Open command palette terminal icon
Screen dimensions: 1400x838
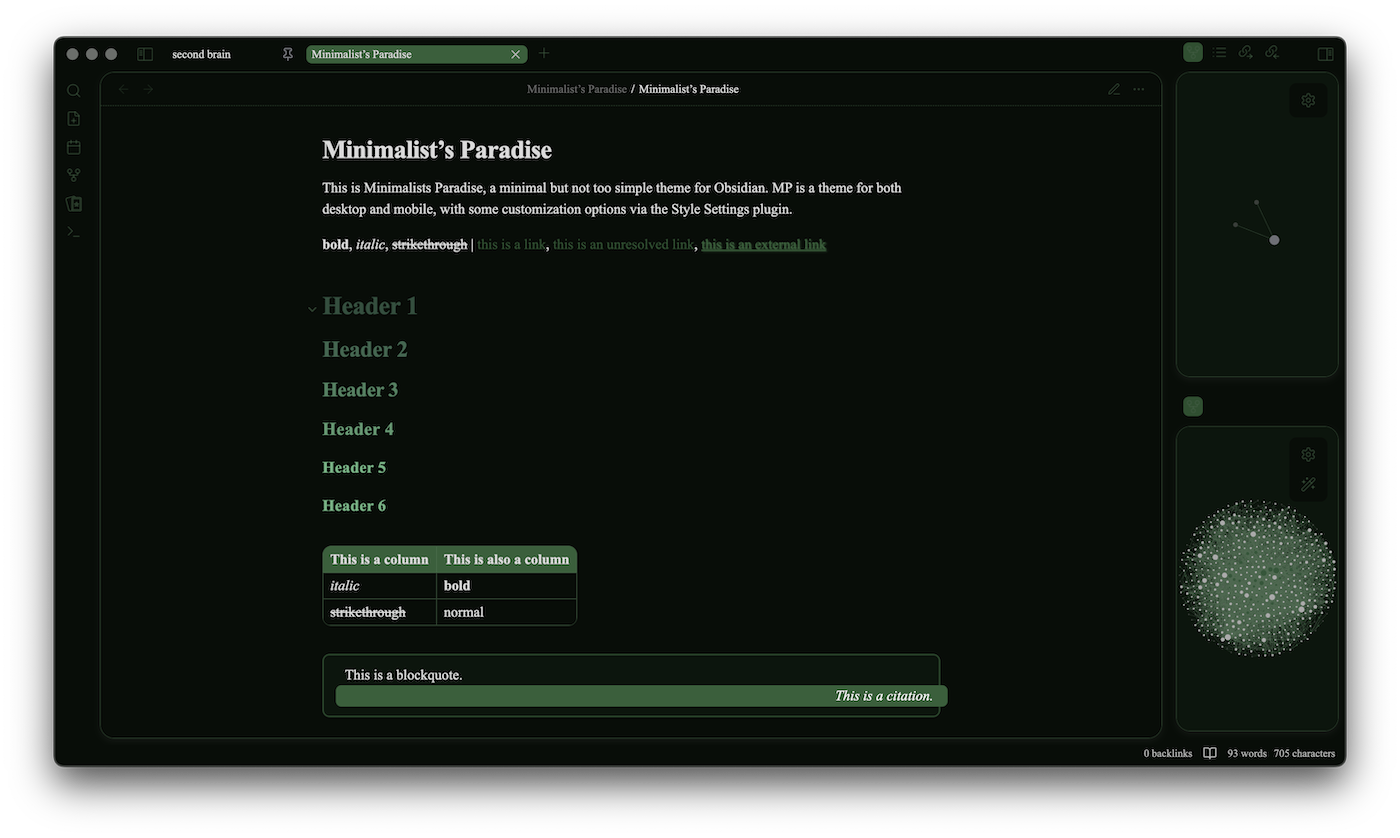tap(73, 232)
